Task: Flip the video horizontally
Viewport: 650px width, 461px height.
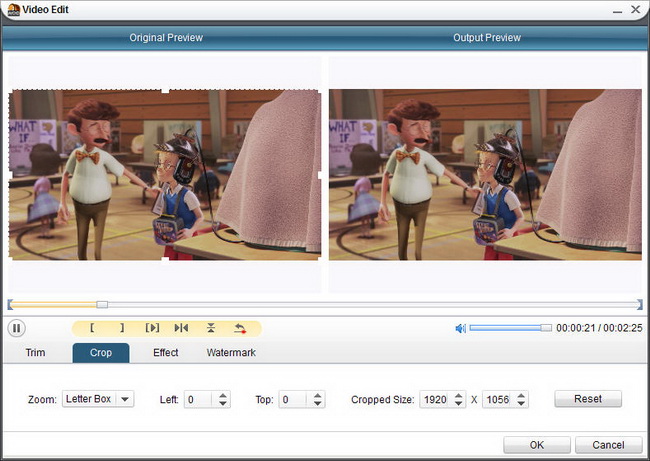Action: pyautogui.click(x=181, y=328)
